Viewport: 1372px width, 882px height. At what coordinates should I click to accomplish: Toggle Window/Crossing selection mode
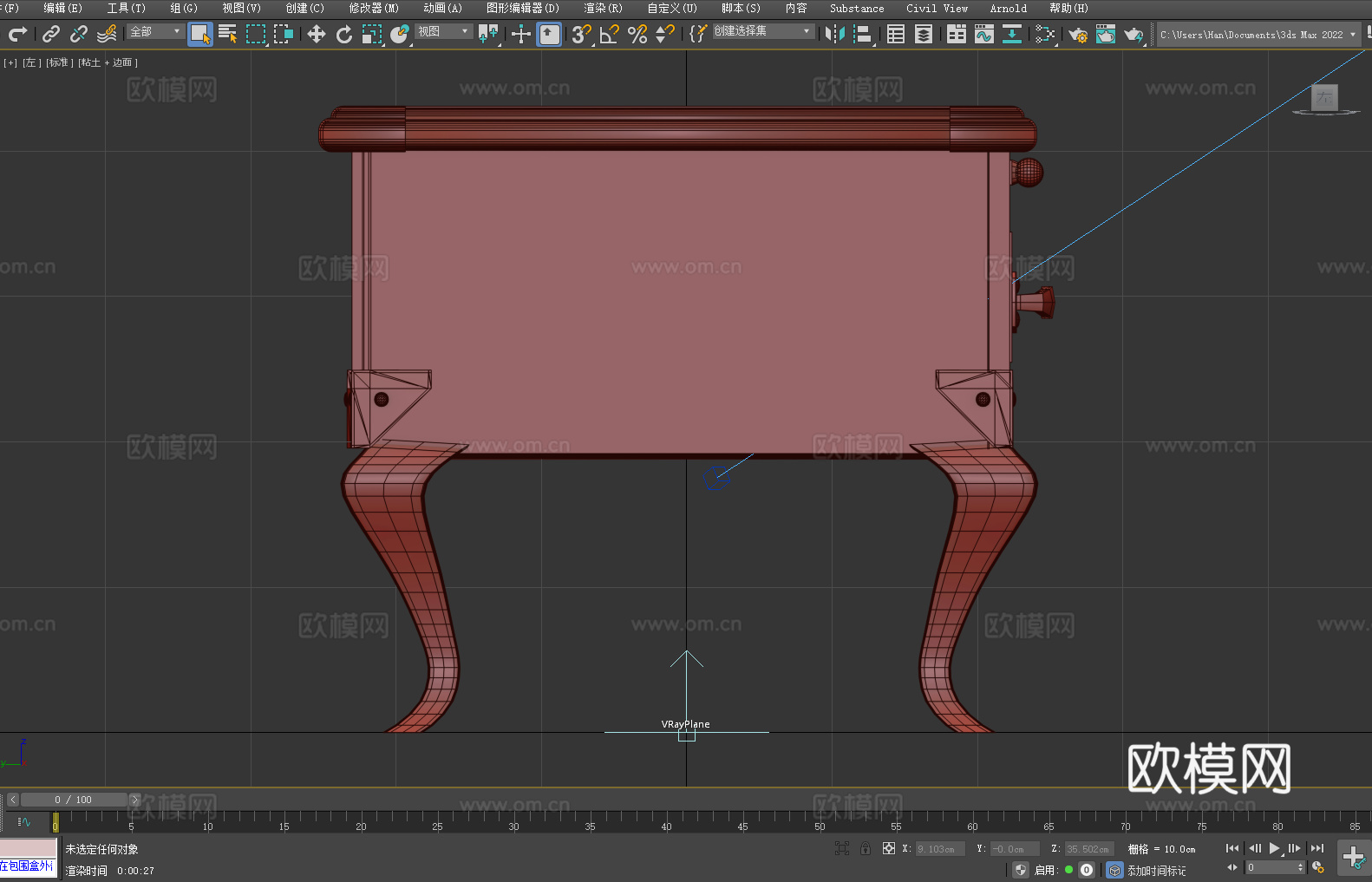(x=284, y=34)
